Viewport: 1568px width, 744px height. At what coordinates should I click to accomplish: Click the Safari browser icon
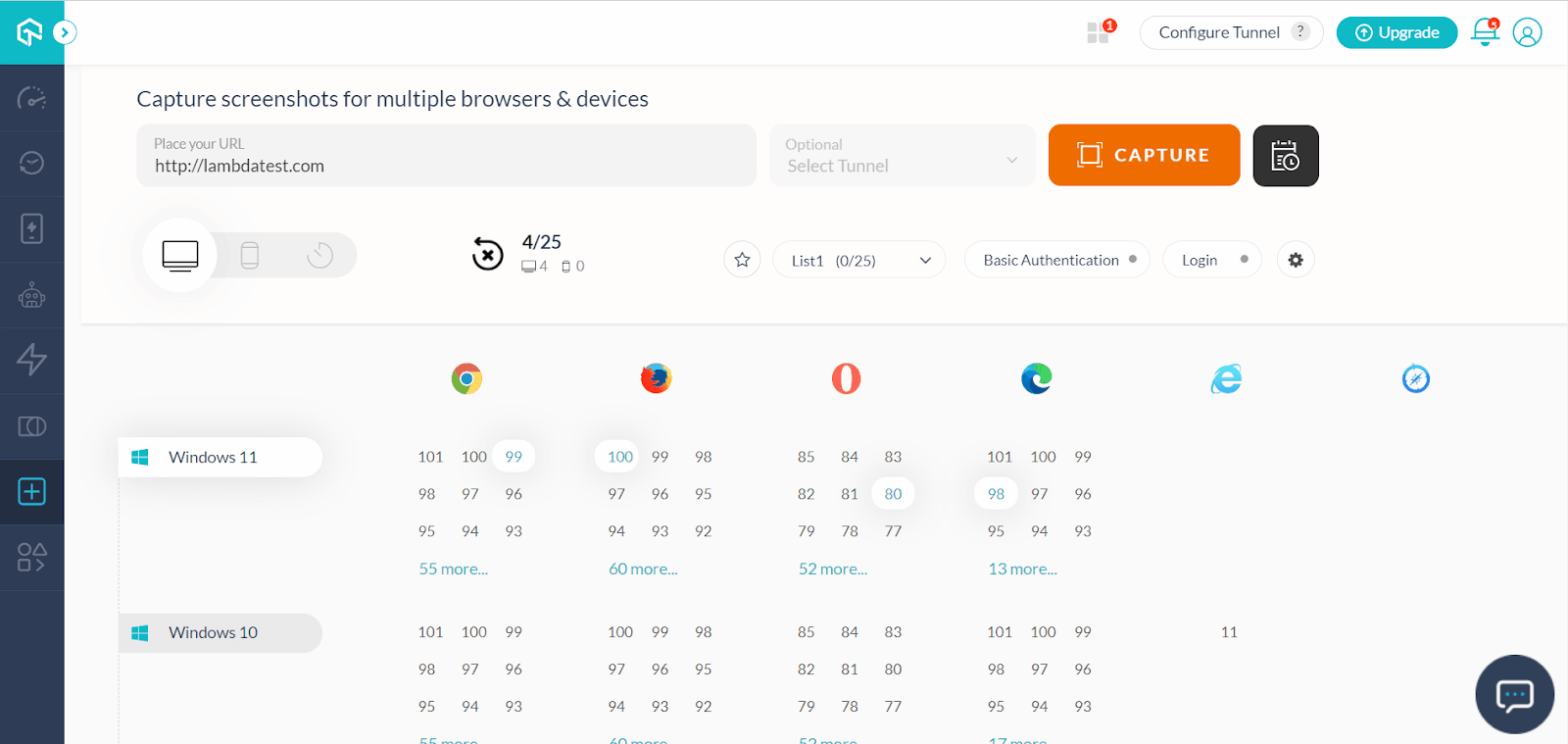click(x=1416, y=378)
